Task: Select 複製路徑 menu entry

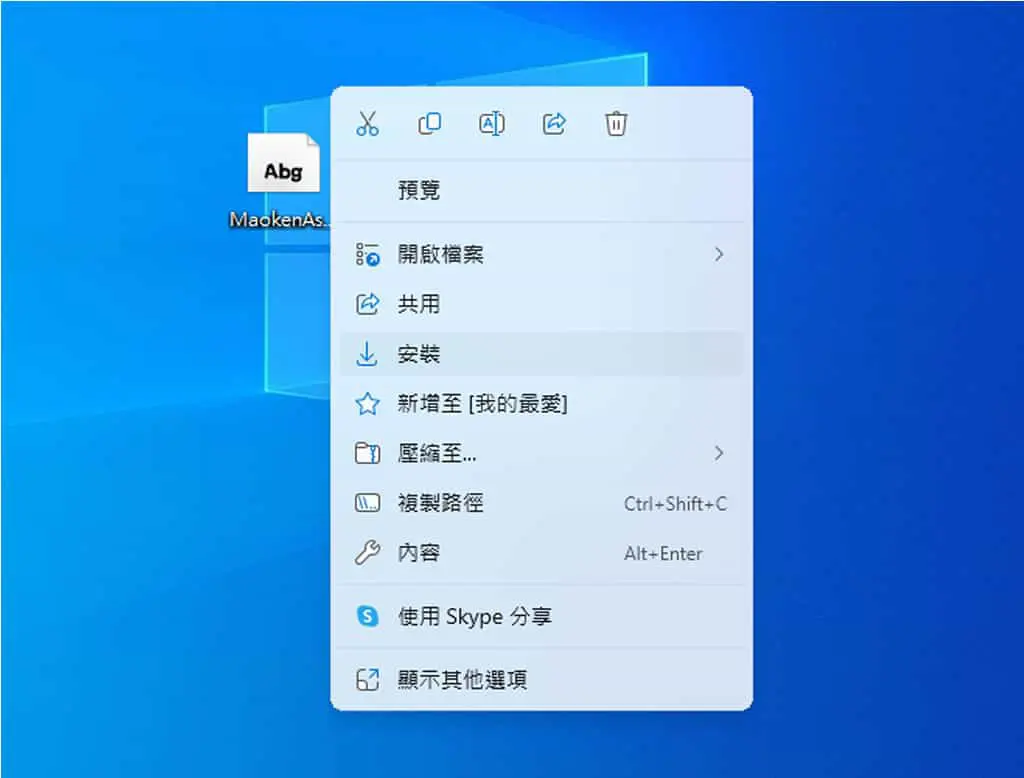Action: (541, 503)
